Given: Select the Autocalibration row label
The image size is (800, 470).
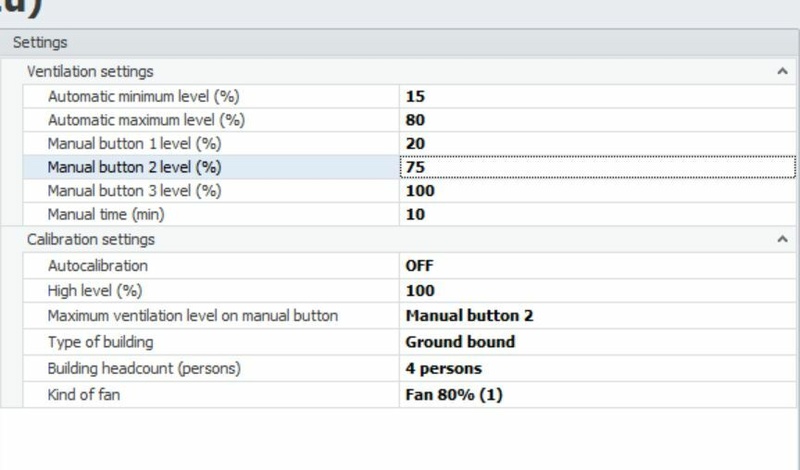Looking at the screenshot, I should [97, 266].
